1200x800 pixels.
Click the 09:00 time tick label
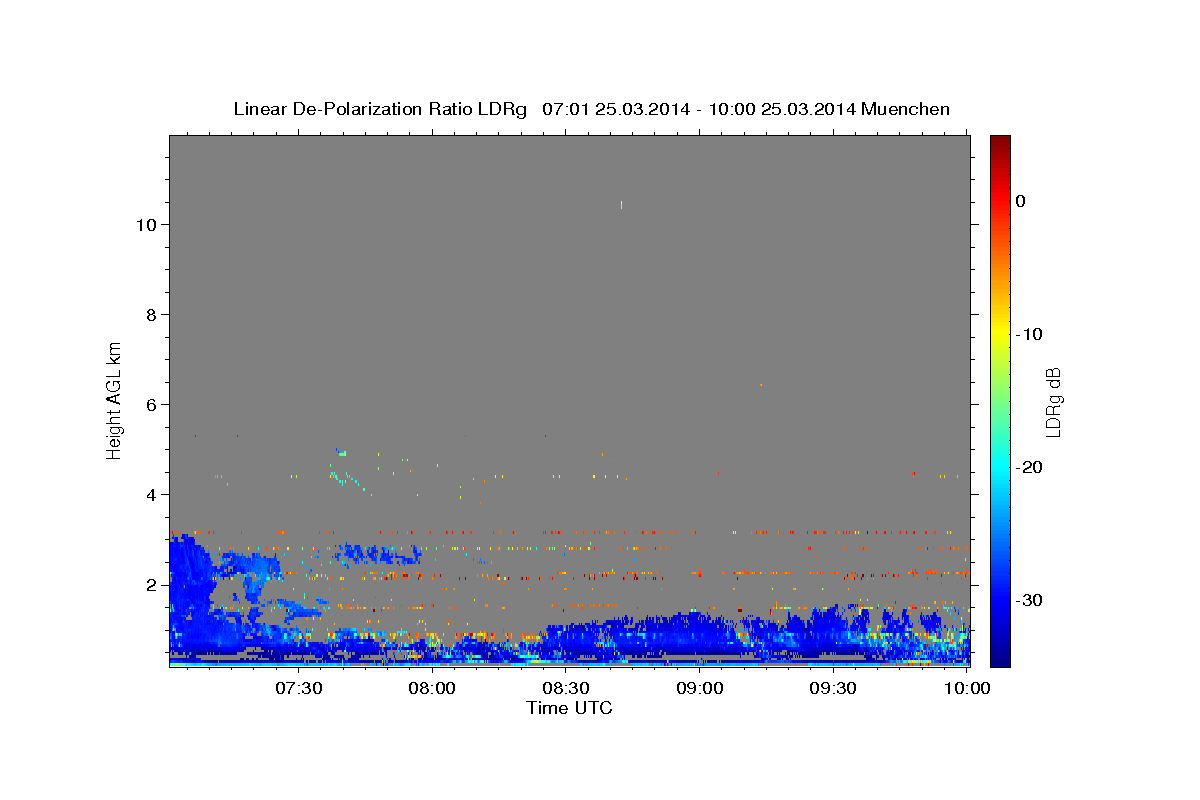700,688
